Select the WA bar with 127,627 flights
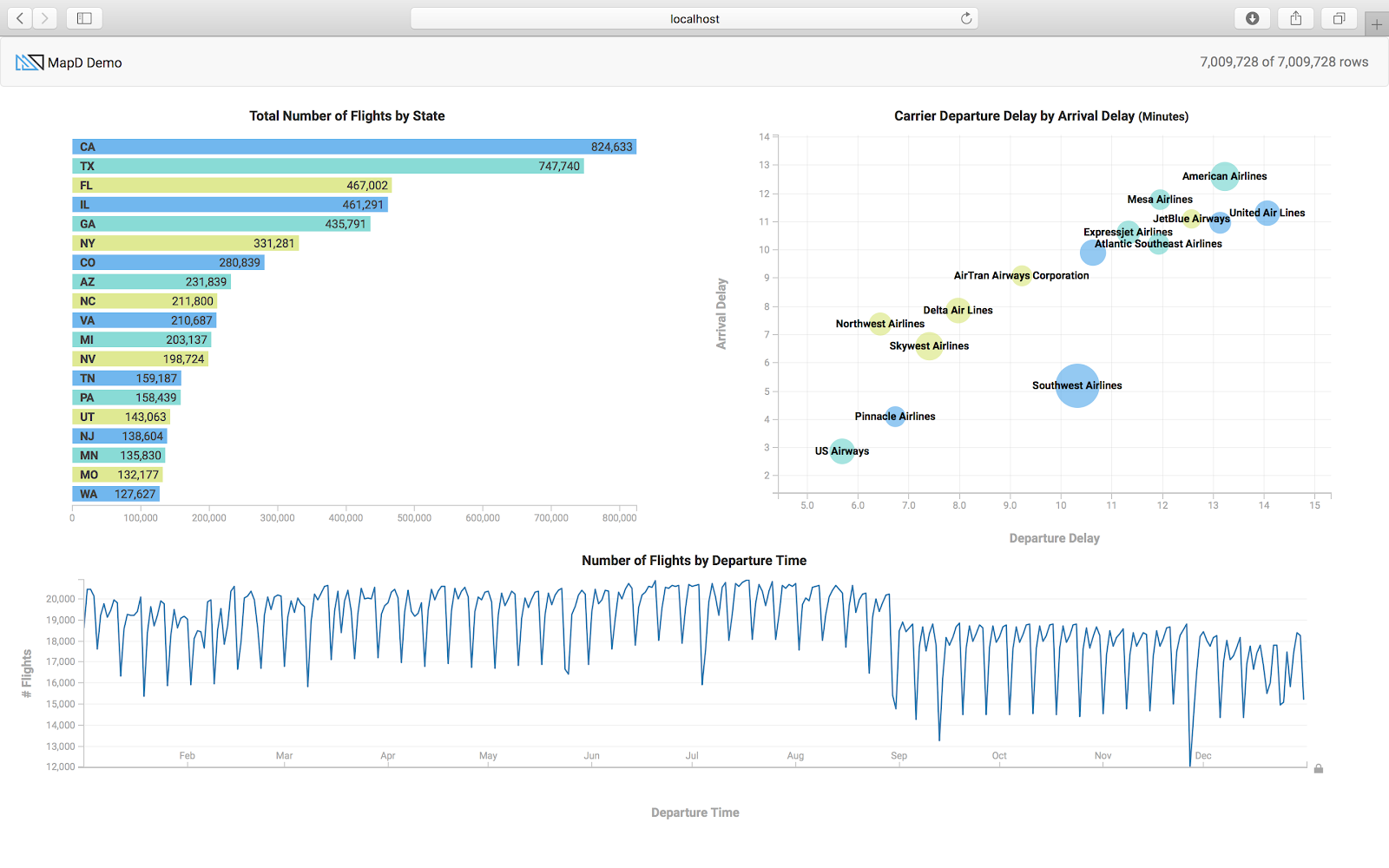 (x=116, y=494)
